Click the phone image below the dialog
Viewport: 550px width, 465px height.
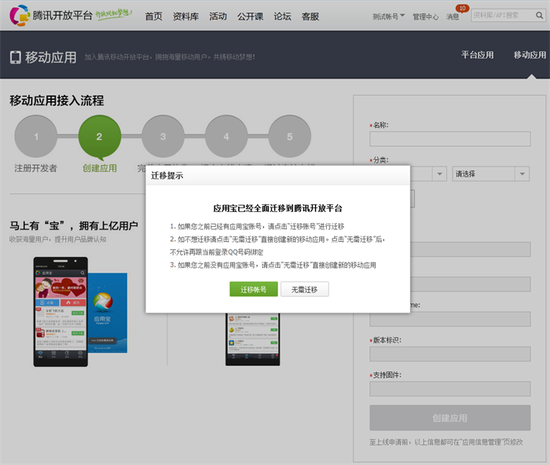point(253,339)
